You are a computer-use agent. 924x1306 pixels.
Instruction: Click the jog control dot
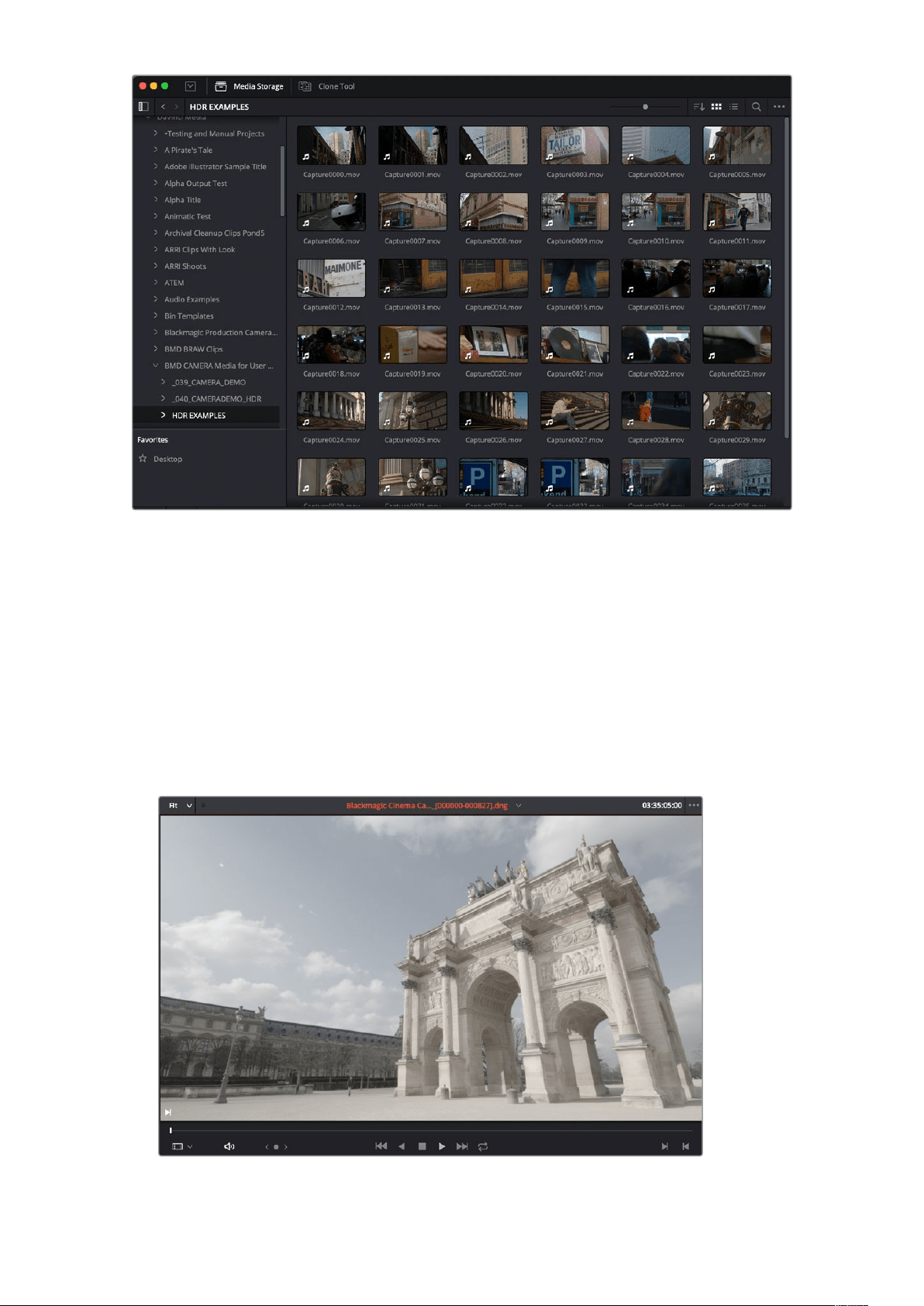click(x=276, y=1147)
